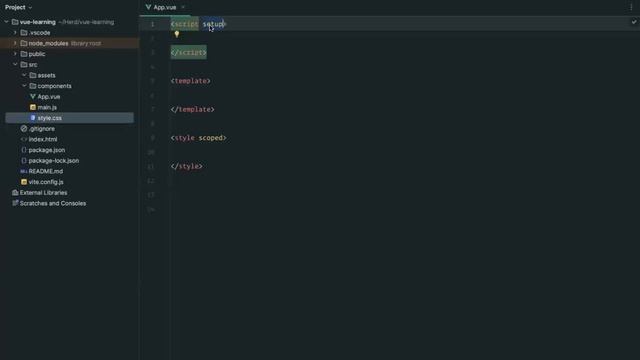640x360 pixels.
Task: Select "package.json" in project tree
Action: pyautogui.click(x=47, y=150)
